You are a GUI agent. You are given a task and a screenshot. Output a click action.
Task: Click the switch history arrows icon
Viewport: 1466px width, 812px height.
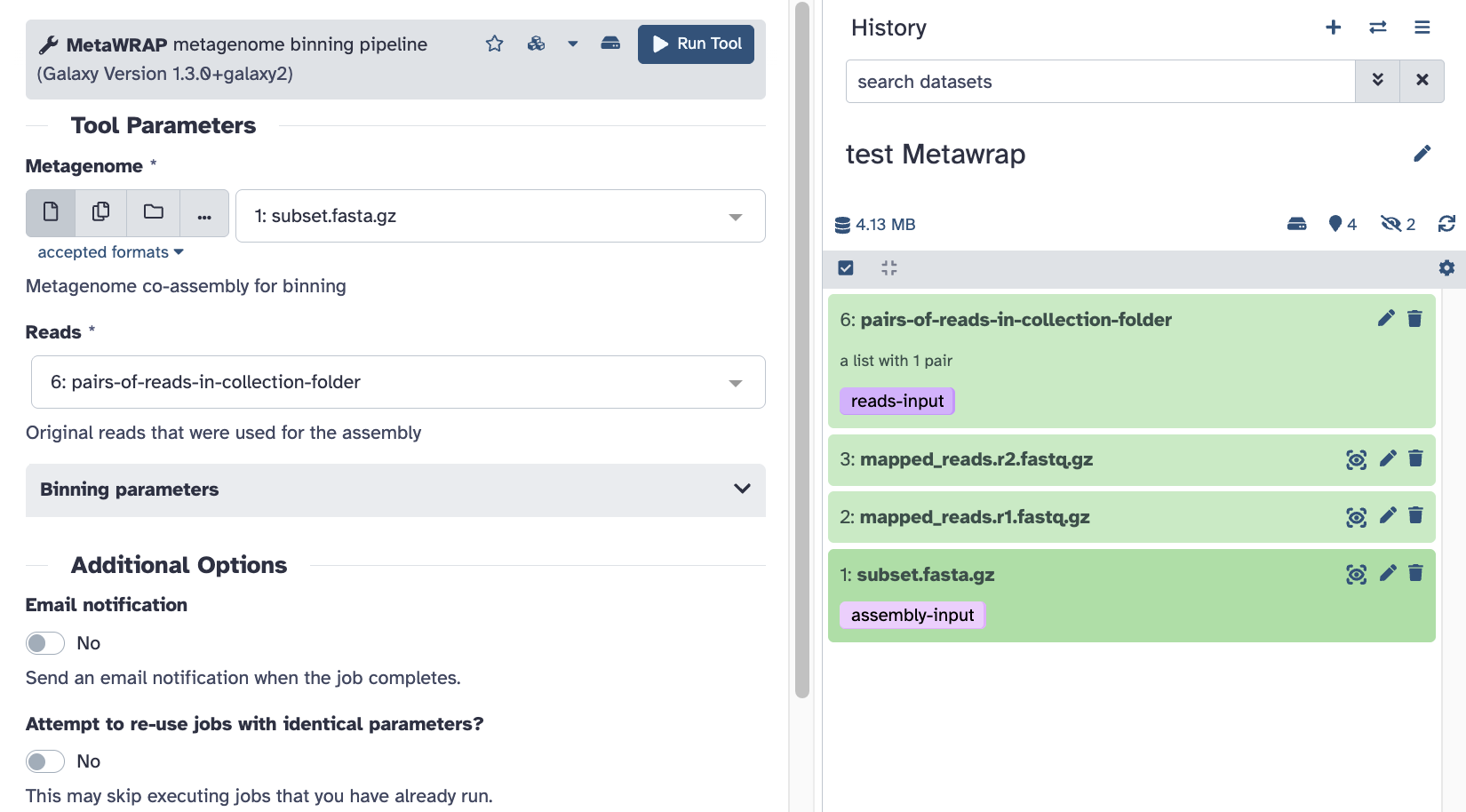[x=1378, y=28]
